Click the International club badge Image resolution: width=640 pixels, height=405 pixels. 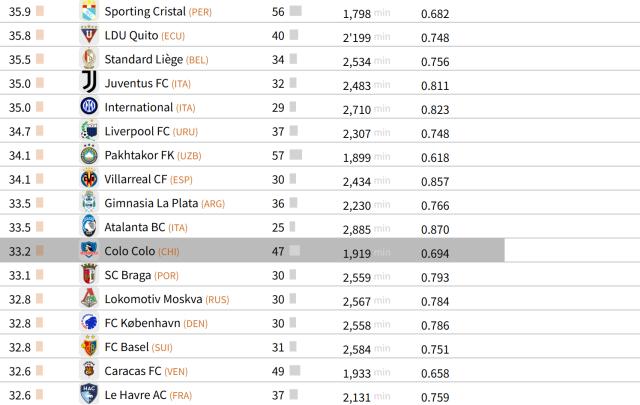89,107
